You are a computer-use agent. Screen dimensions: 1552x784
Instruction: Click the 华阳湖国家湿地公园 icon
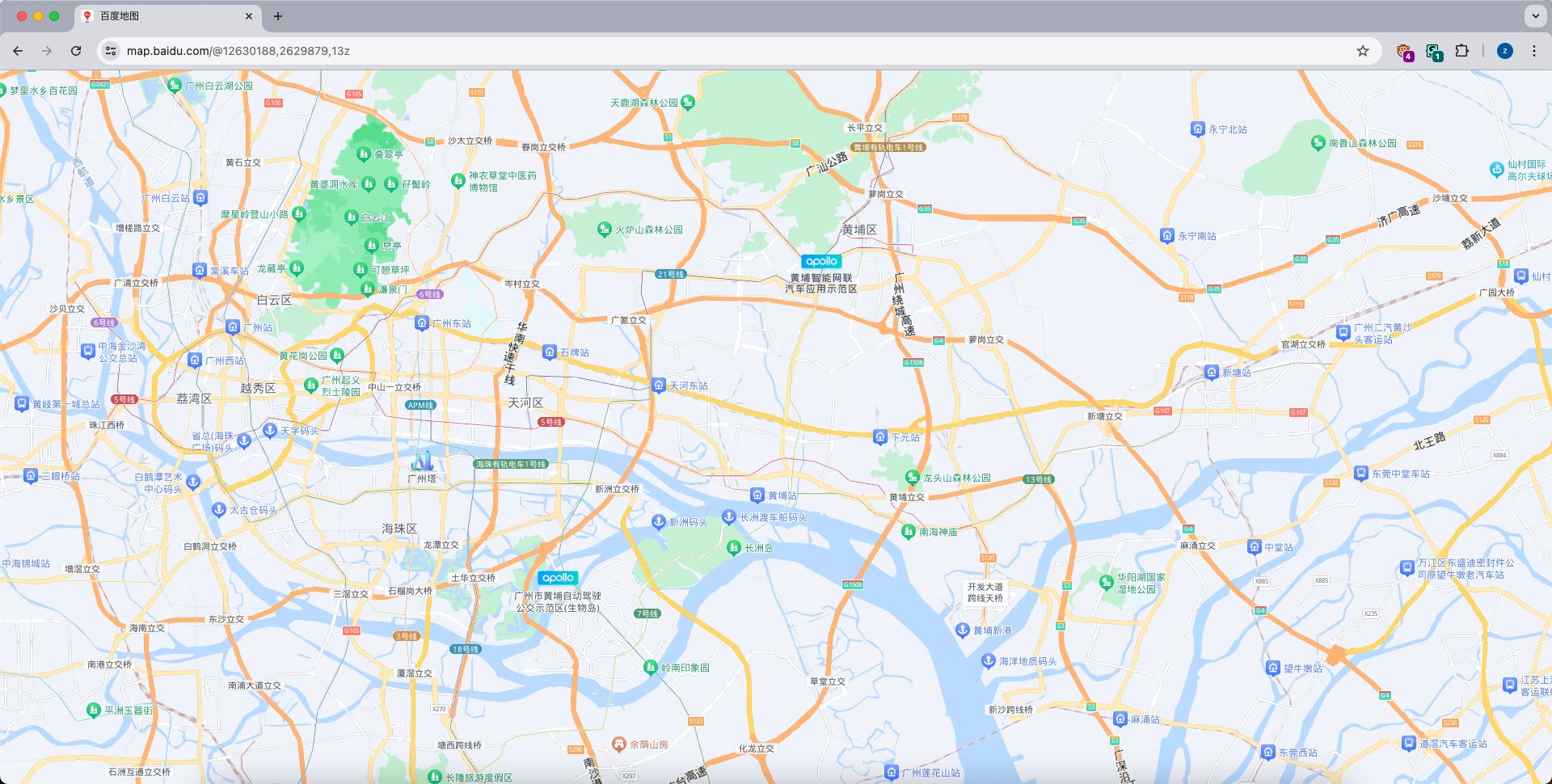point(1107,583)
